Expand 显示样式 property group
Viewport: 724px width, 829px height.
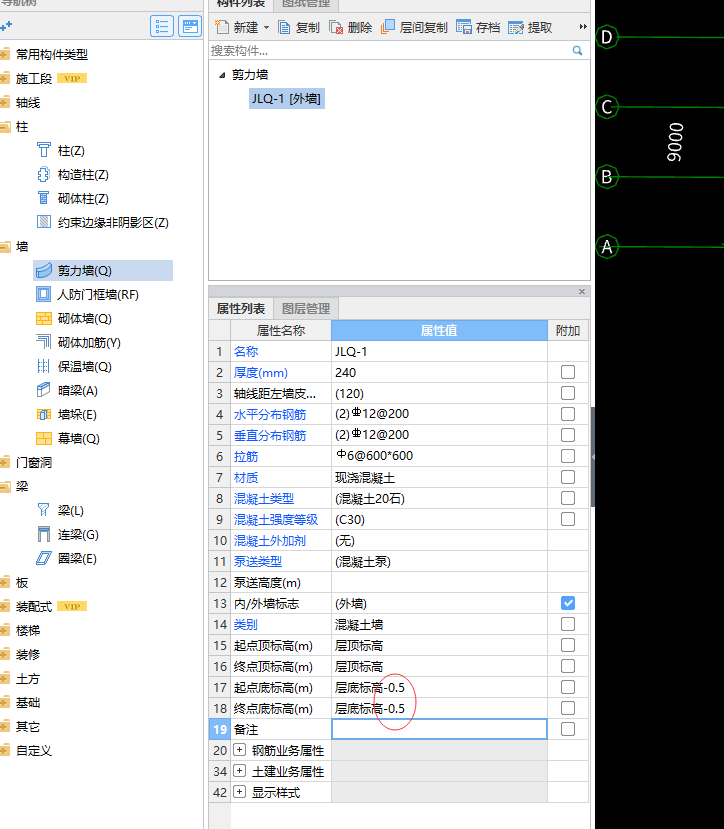[240, 792]
